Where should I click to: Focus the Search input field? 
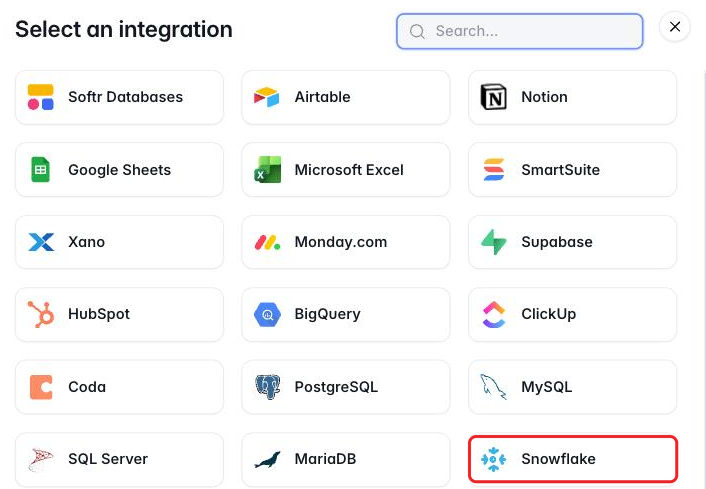point(520,31)
